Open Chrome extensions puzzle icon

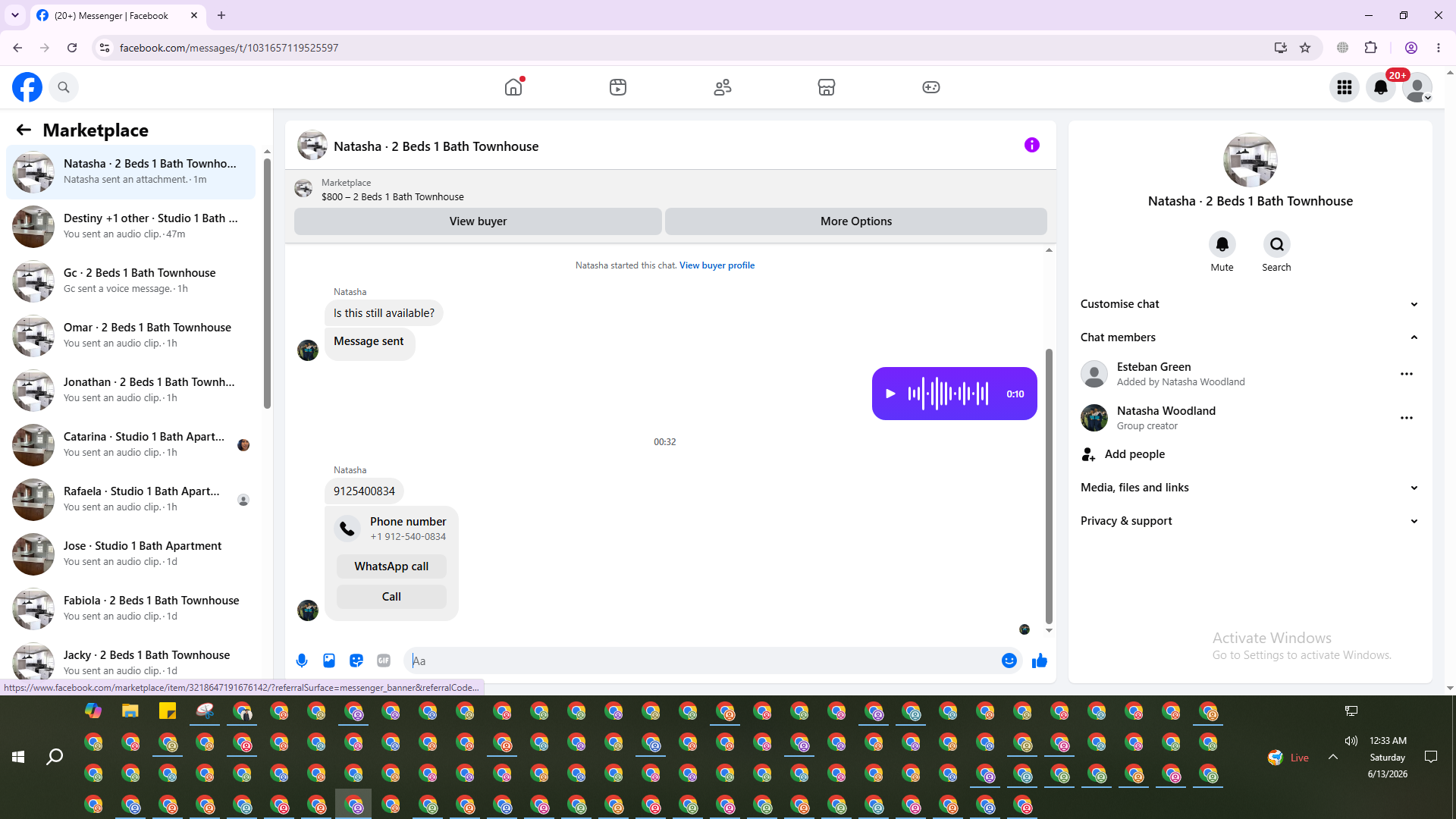click(x=1370, y=48)
